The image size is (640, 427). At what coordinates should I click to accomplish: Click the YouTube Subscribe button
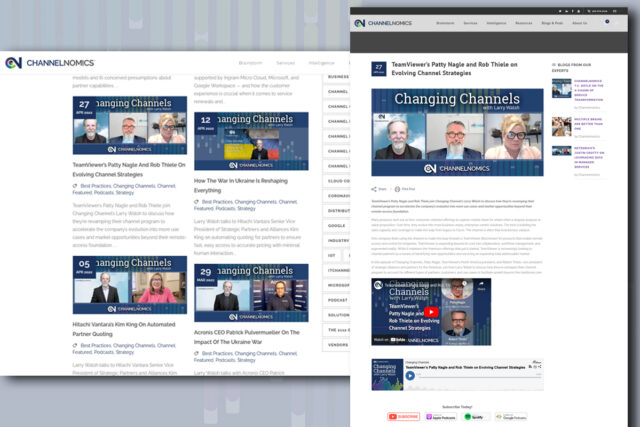(403, 416)
